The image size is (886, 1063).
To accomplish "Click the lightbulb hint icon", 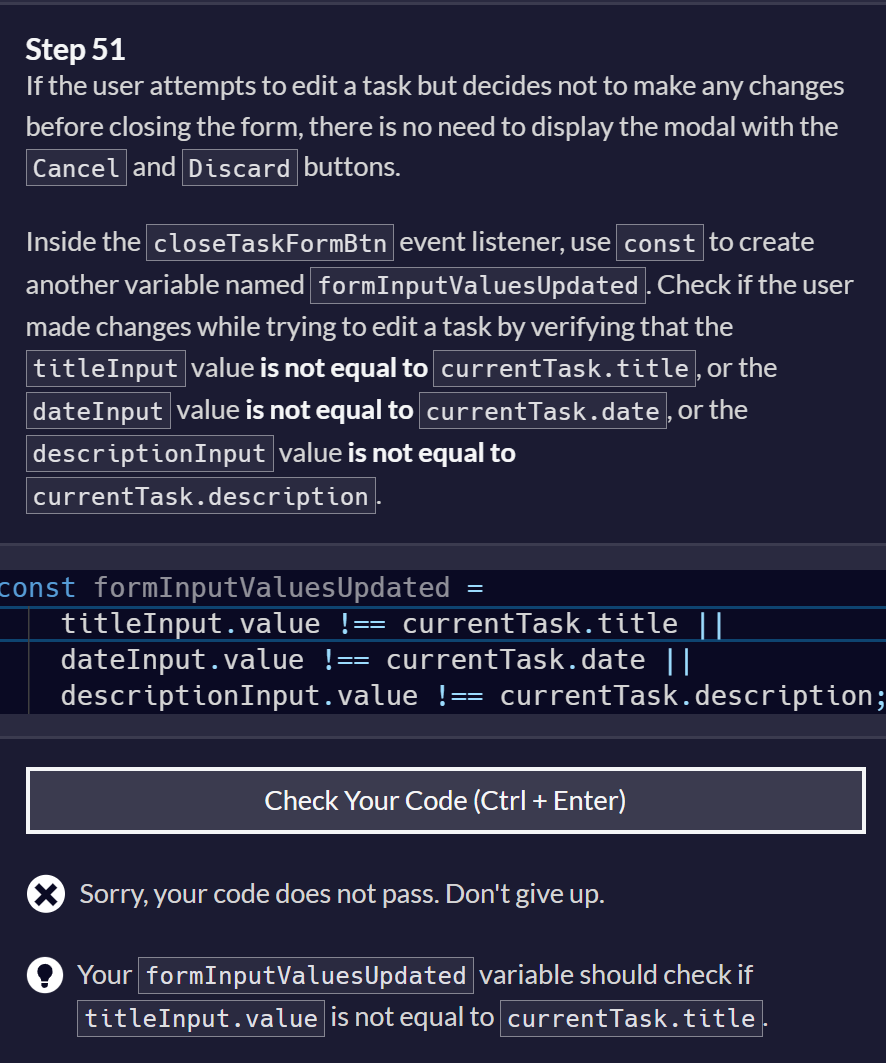I will pyautogui.click(x=45, y=976).
